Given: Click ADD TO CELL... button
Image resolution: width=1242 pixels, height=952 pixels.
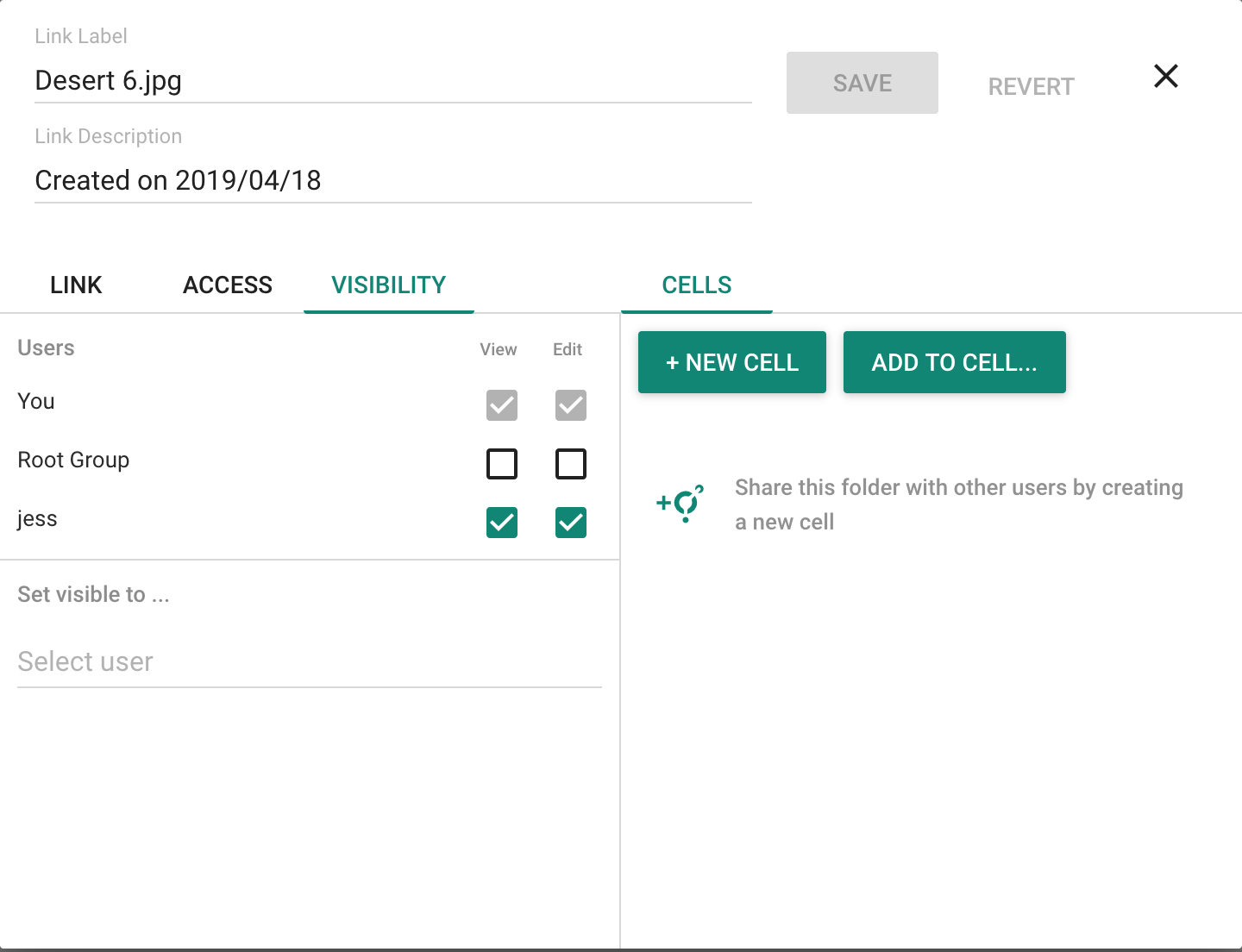Looking at the screenshot, I should 955,362.
